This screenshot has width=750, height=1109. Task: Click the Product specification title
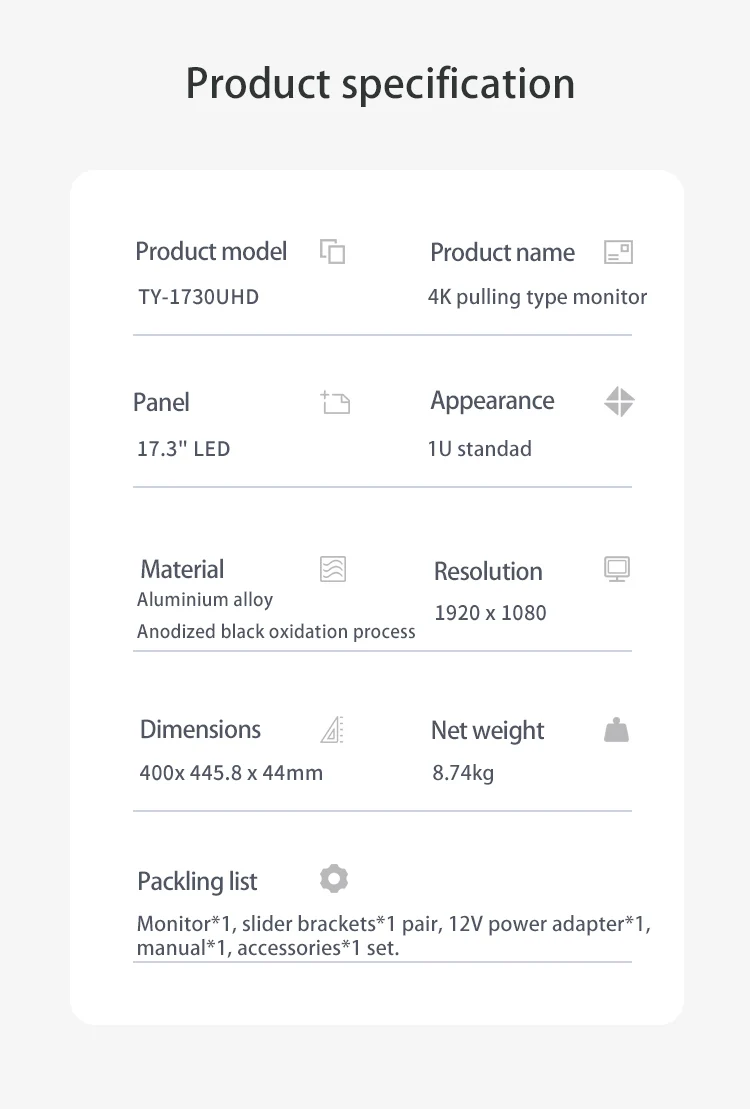tap(380, 83)
